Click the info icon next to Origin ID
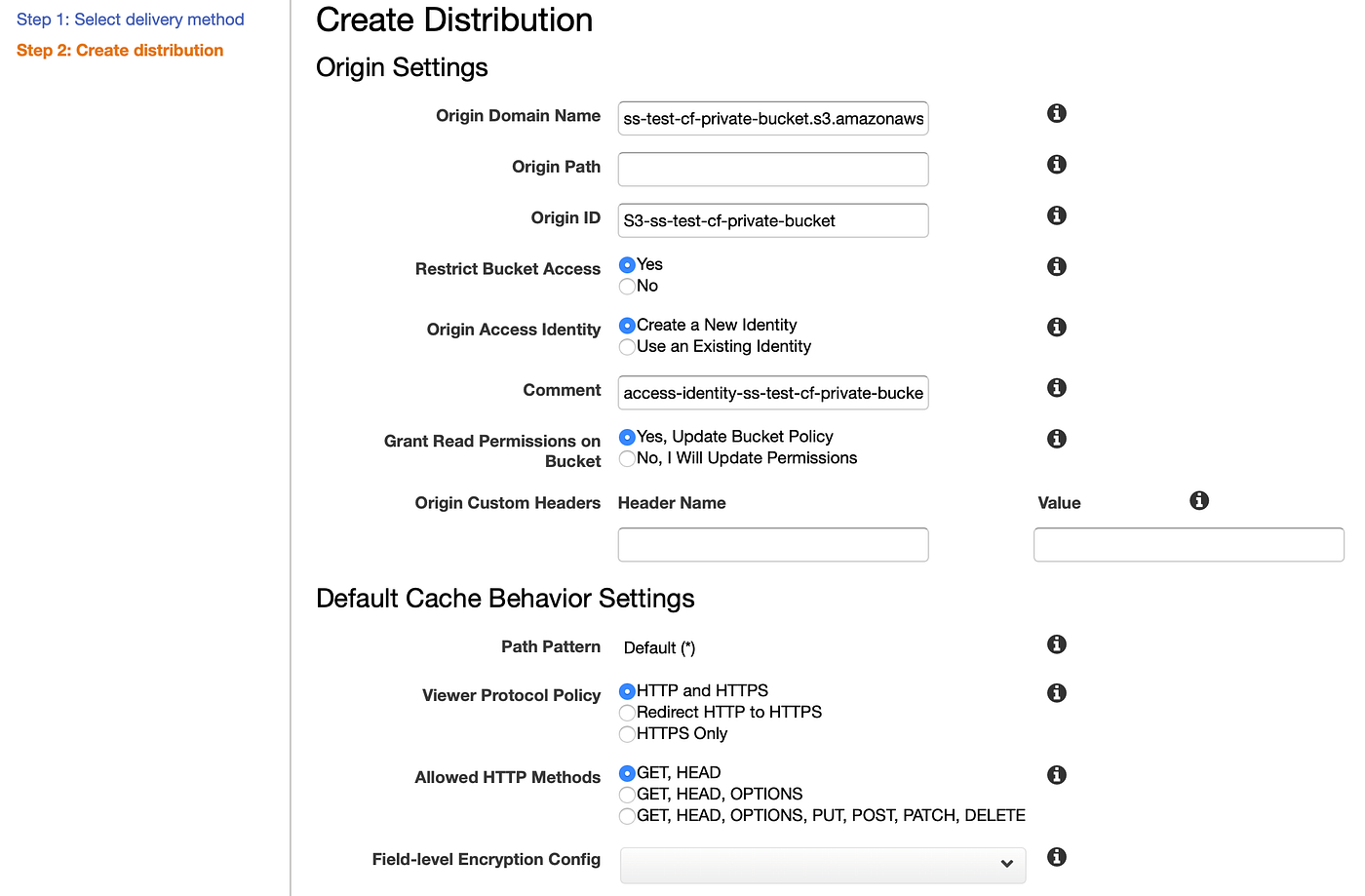Image resolution: width=1365 pixels, height=896 pixels. coord(1056,215)
